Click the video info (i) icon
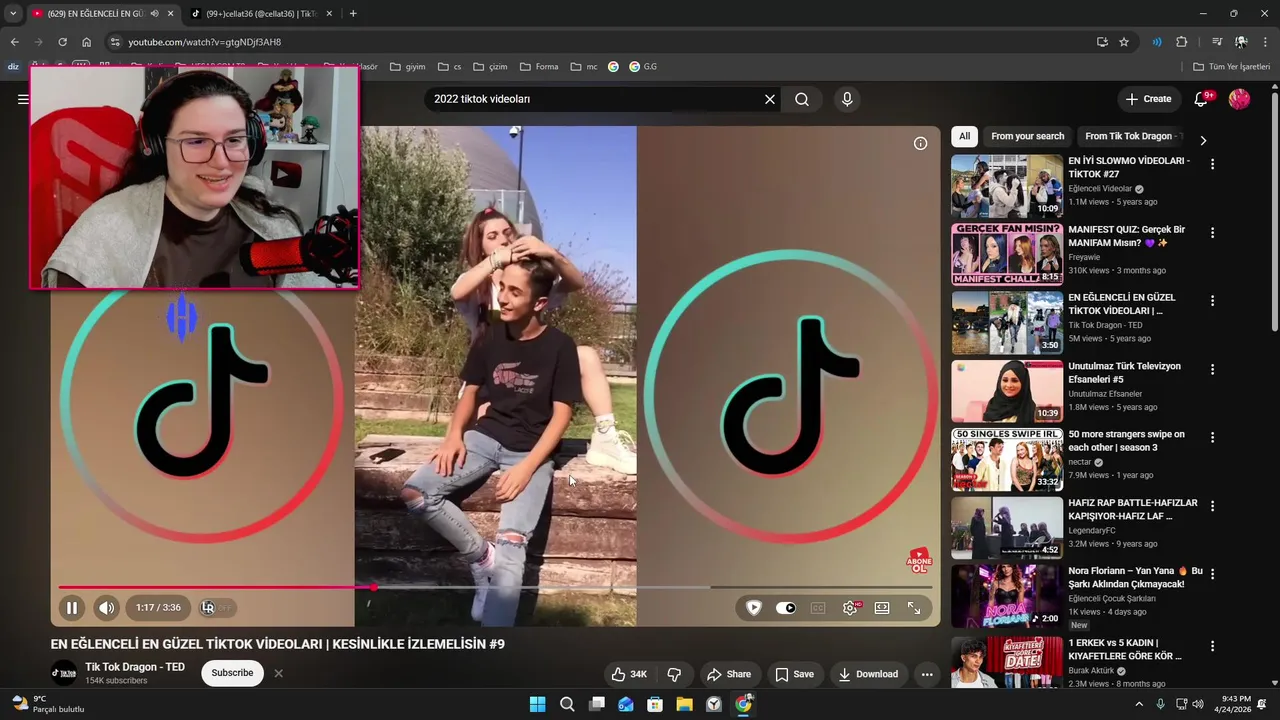The height and width of the screenshot is (720, 1280). click(x=920, y=143)
